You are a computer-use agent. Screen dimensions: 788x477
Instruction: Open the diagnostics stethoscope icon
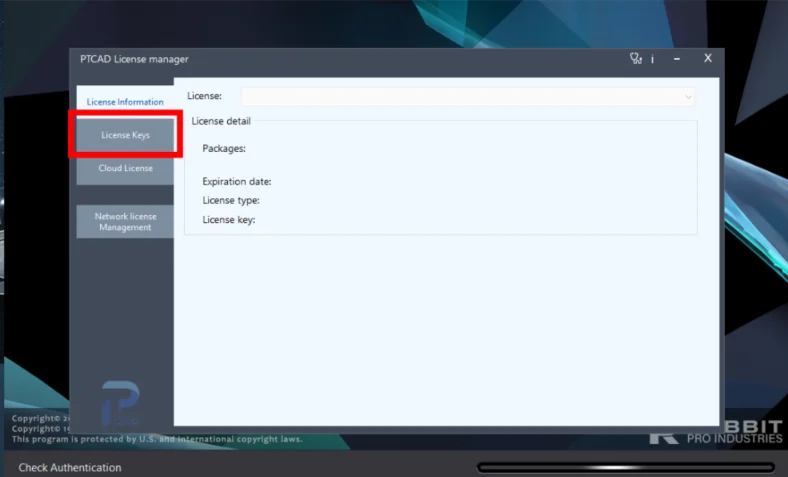click(636, 59)
